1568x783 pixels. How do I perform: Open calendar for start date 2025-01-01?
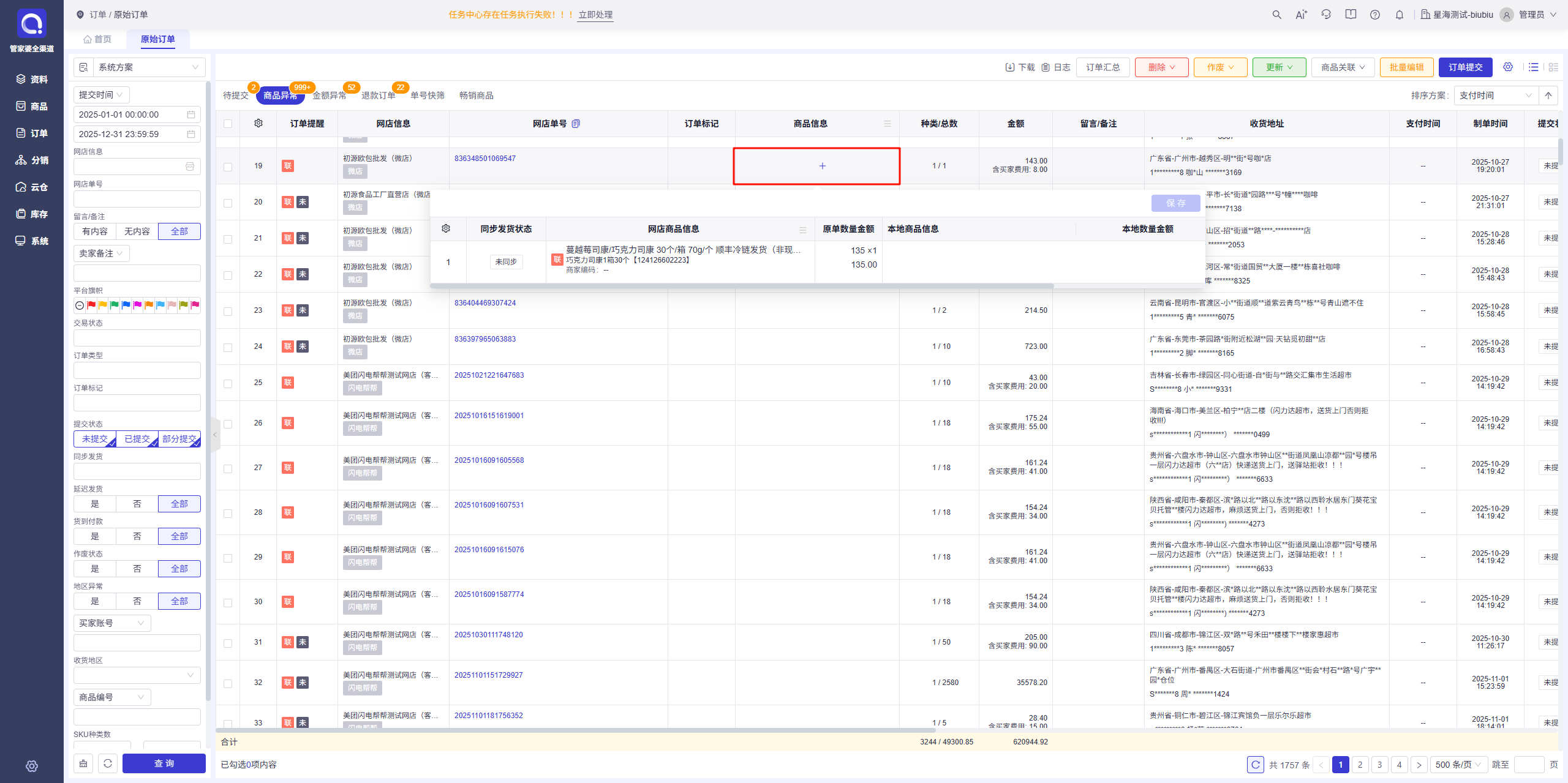pos(191,114)
